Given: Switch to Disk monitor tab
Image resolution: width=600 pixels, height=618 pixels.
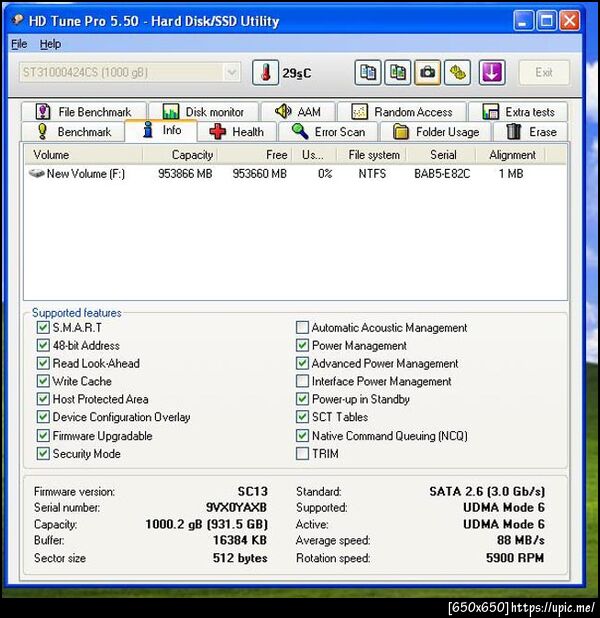Looking at the screenshot, I should (x=204, y=112).
